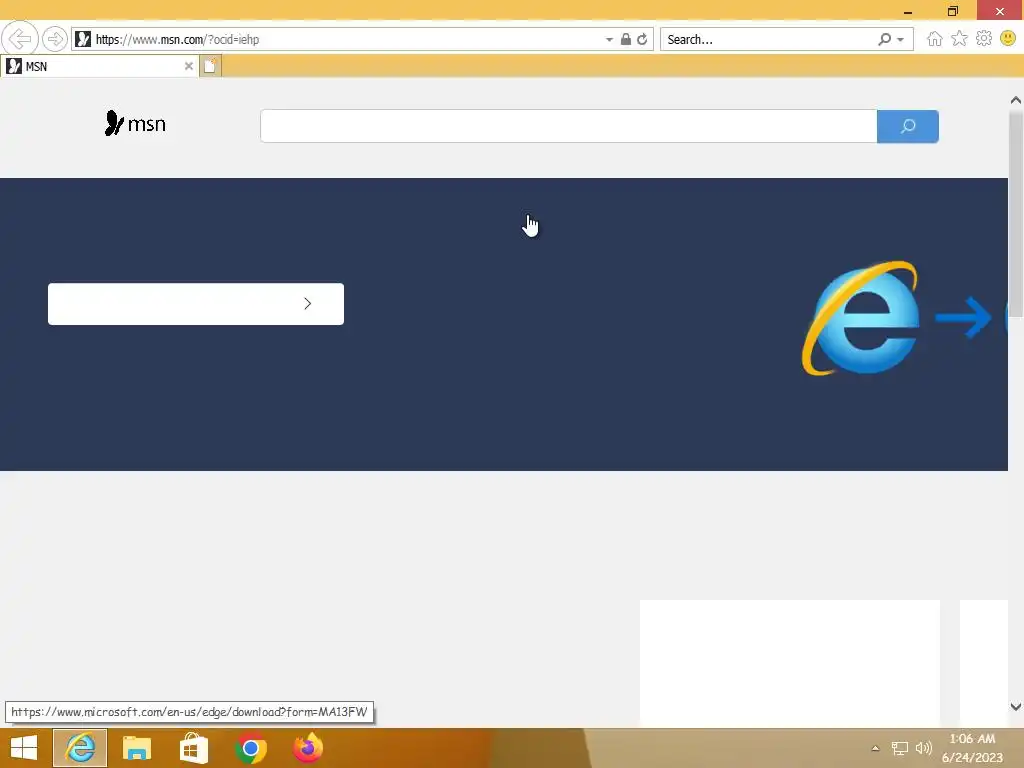Refresh the page with the reload icon
1024x768 pixels.
pyautogui.click(x=643, y=39)
